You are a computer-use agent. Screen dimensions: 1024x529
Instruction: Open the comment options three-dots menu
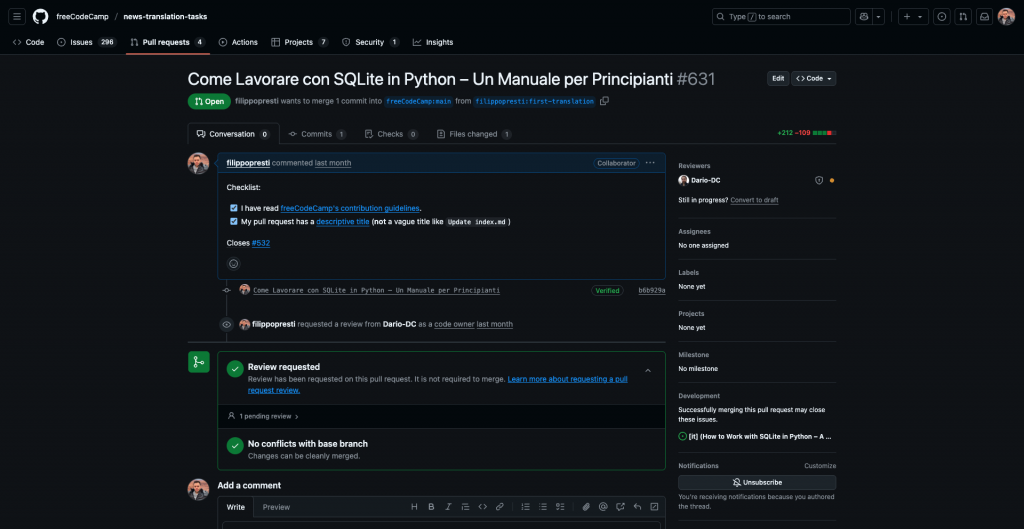click(650, 163)
